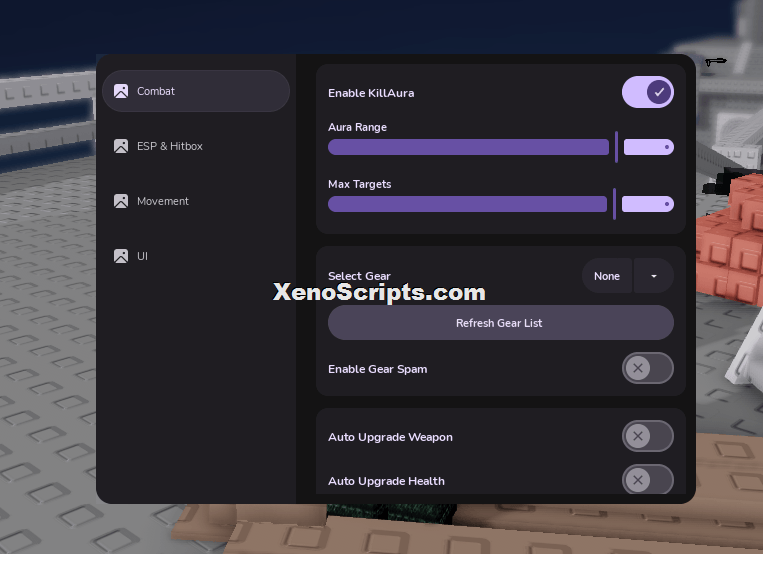Click the Aura Range slider bar
This screenshot has width=763, height=584.
point(468,147)
